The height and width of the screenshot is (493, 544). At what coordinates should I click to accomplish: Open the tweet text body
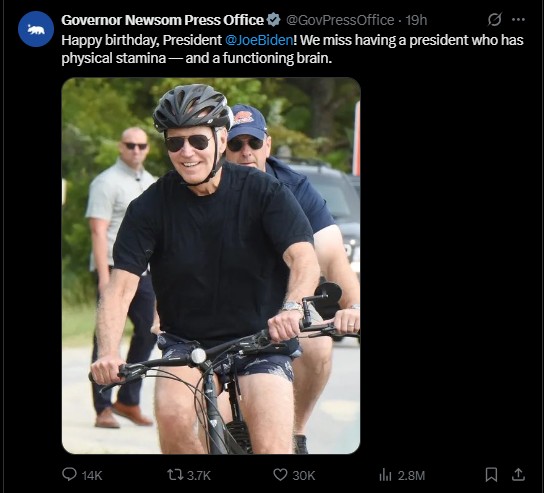(x=292, y=49)
